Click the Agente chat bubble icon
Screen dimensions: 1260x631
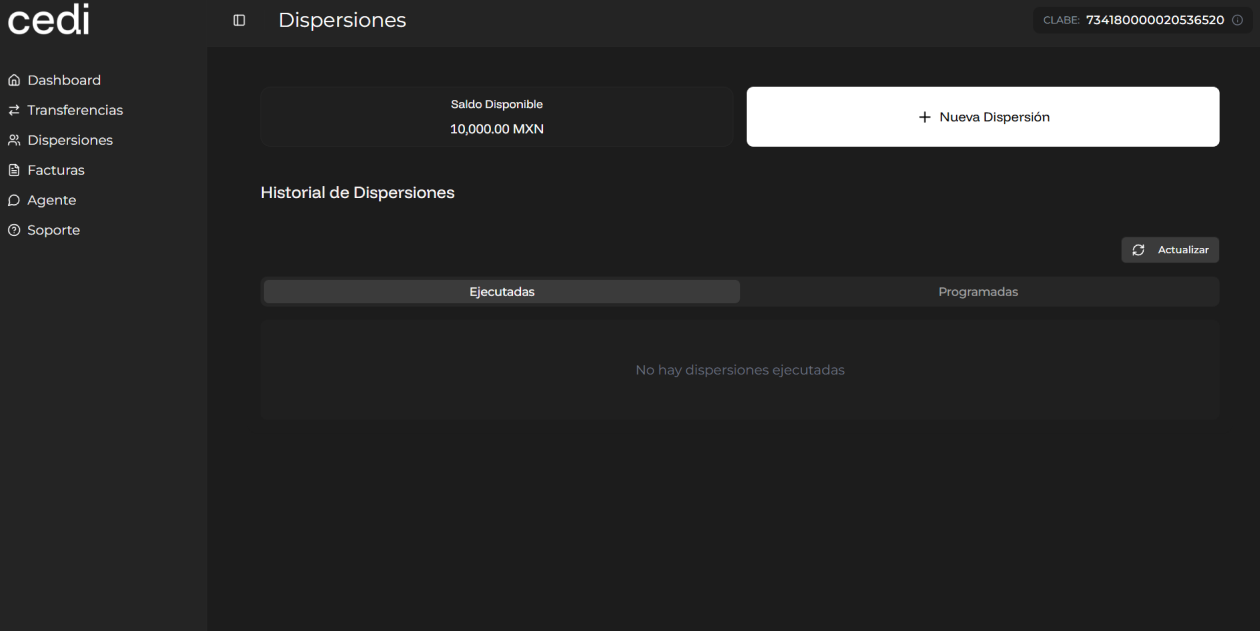14,200
